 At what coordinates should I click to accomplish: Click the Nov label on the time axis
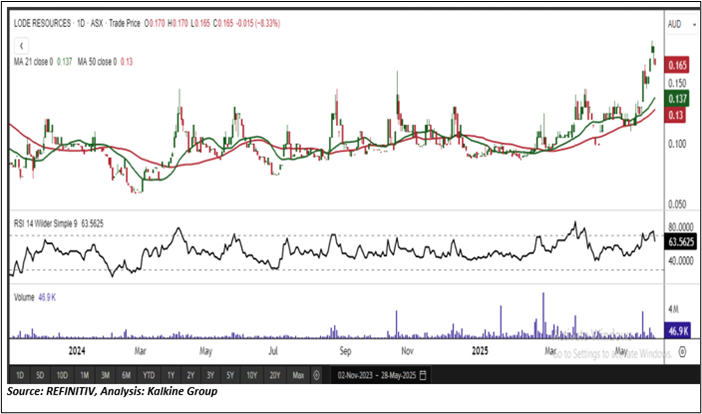(407, 351)
